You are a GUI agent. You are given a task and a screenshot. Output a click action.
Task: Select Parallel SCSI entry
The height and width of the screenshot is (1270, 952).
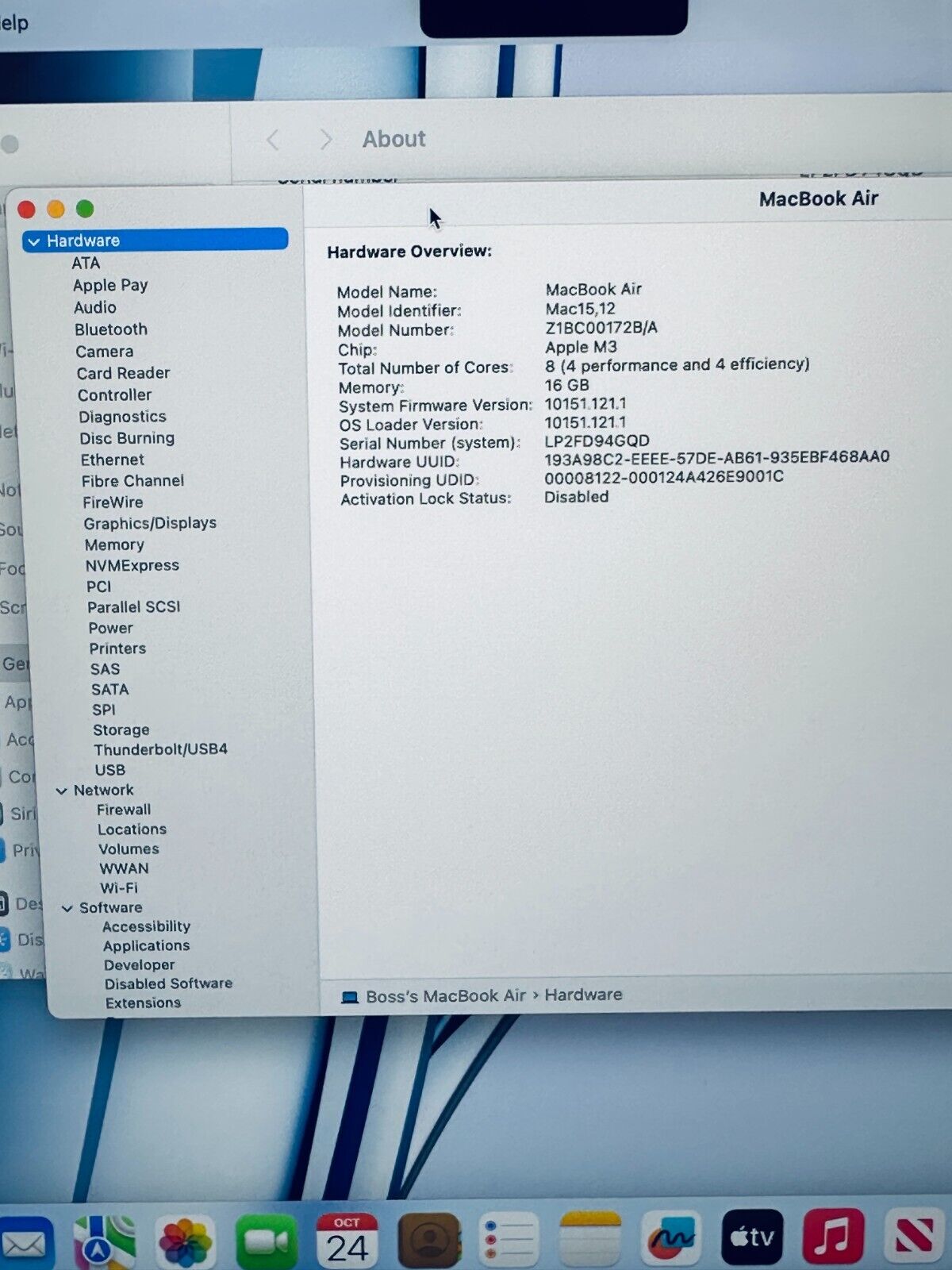click(134, 607)
